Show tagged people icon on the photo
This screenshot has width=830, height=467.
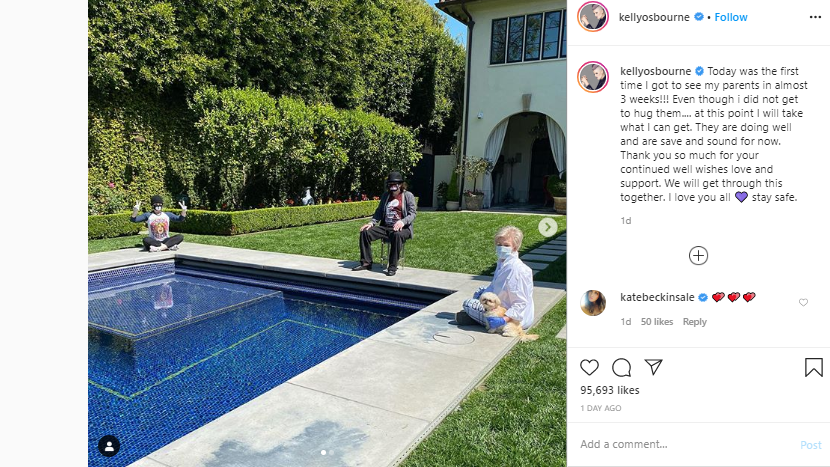[x=109, y=446]
